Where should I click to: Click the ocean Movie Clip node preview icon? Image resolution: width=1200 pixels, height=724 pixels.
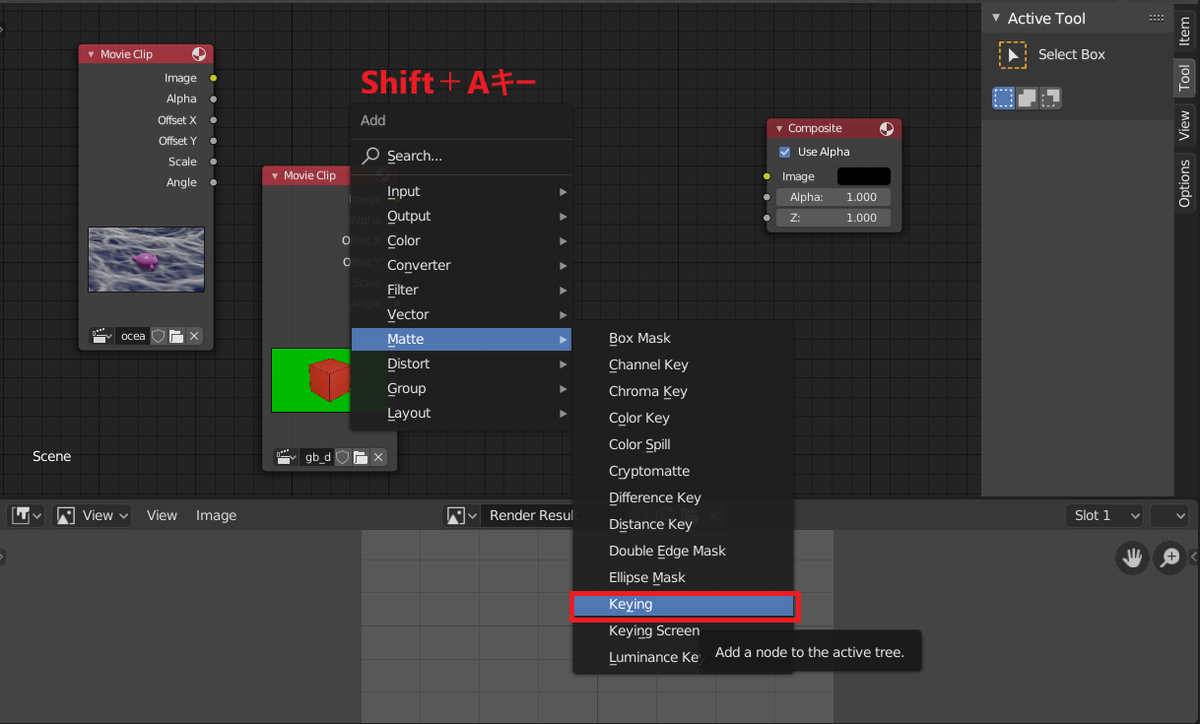pyautogui.click(x=199, y=54)
